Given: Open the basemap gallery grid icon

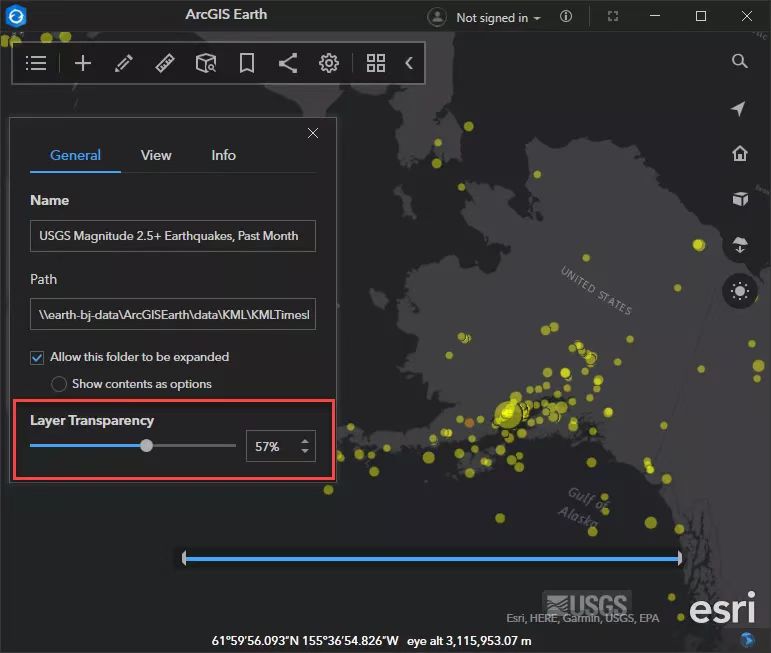Looking at the screenshot, I should (x=376, y=63).
